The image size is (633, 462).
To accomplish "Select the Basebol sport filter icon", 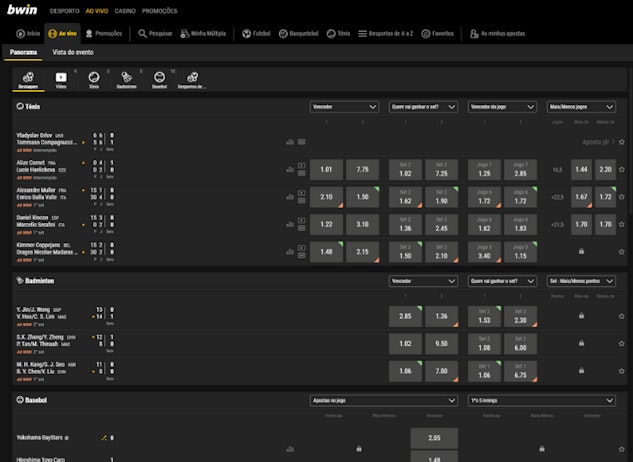I will (x=159, y=80).
